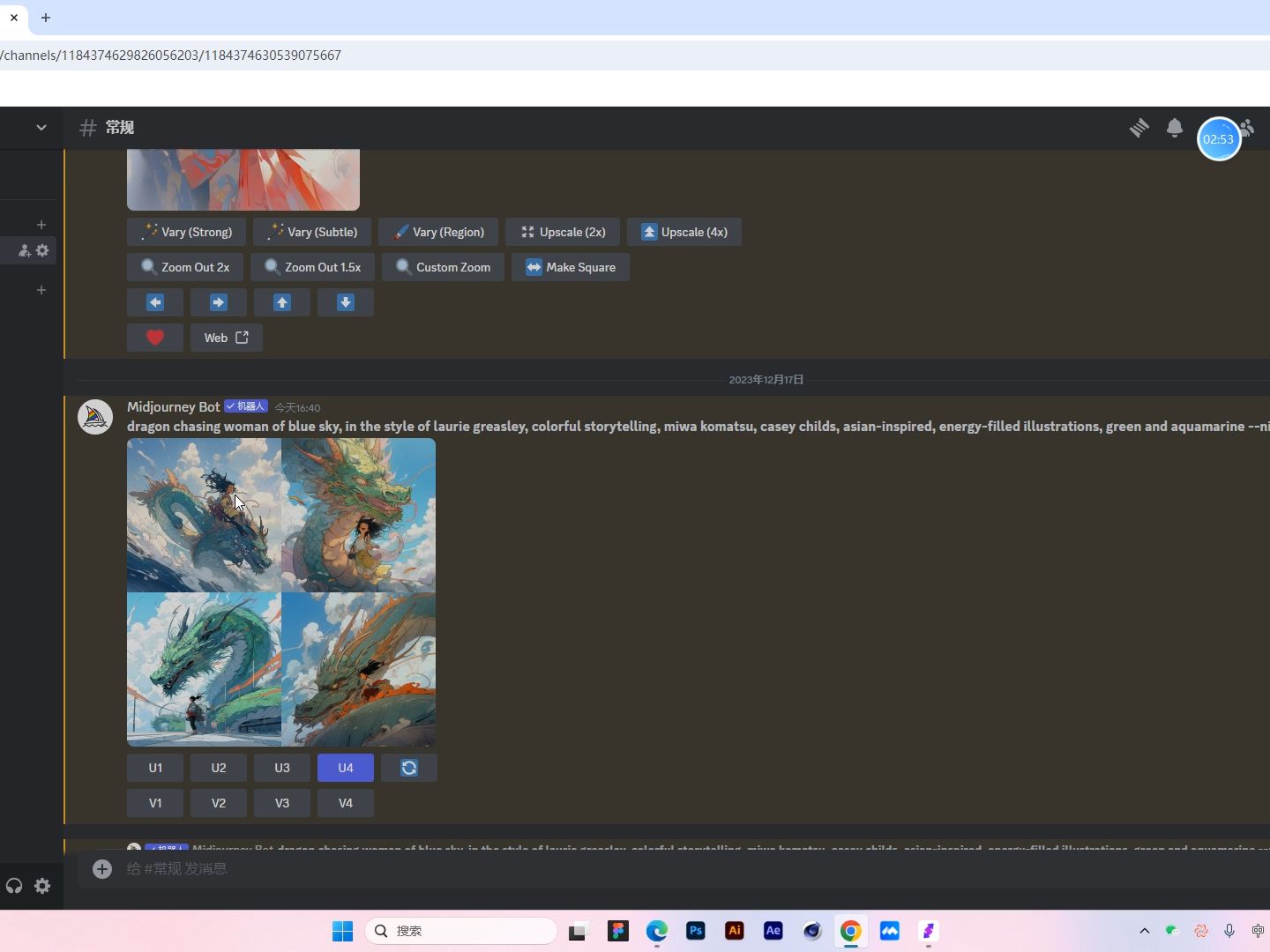Create variations with V2

(x=219, y=803)
